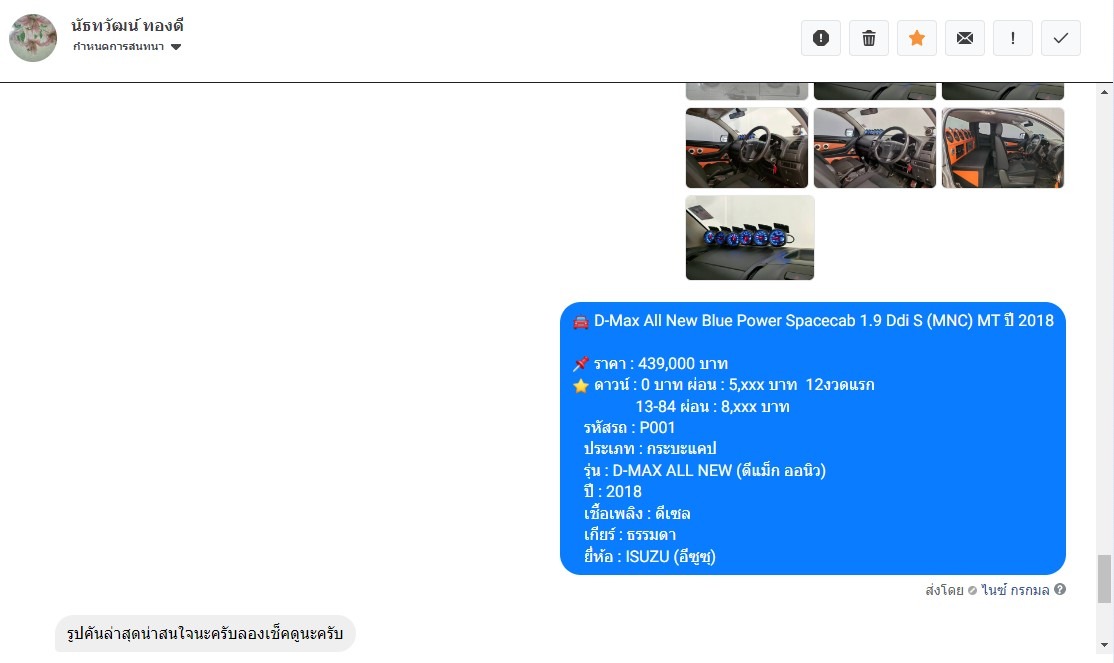This screenshot has height=663, width=1114.
Task: Click the line เกียร์ : ธรรมดา
Action: click(629, 534)
